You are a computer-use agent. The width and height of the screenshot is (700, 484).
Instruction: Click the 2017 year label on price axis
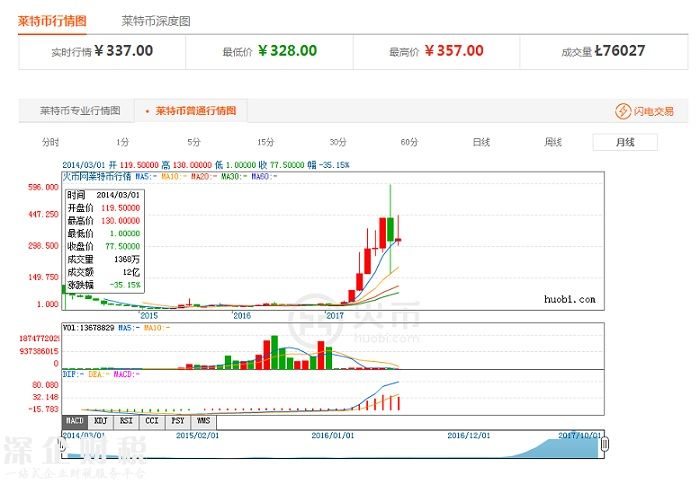335,316
